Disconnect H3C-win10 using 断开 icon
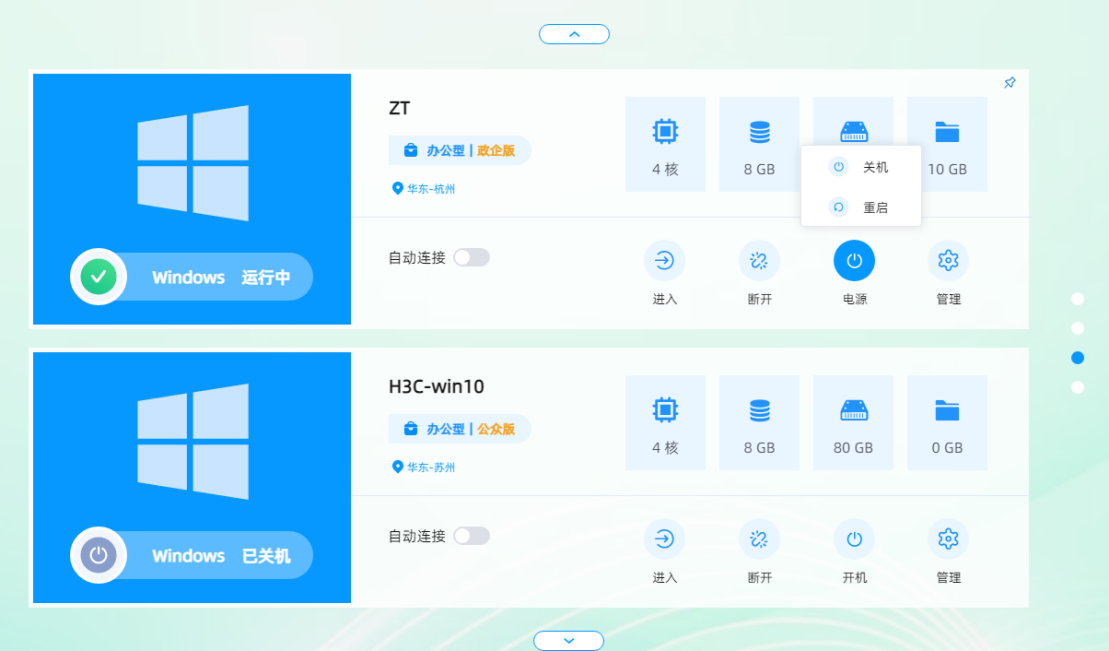1109x651 pixels. pyautogui.click(x=759, y=539)
